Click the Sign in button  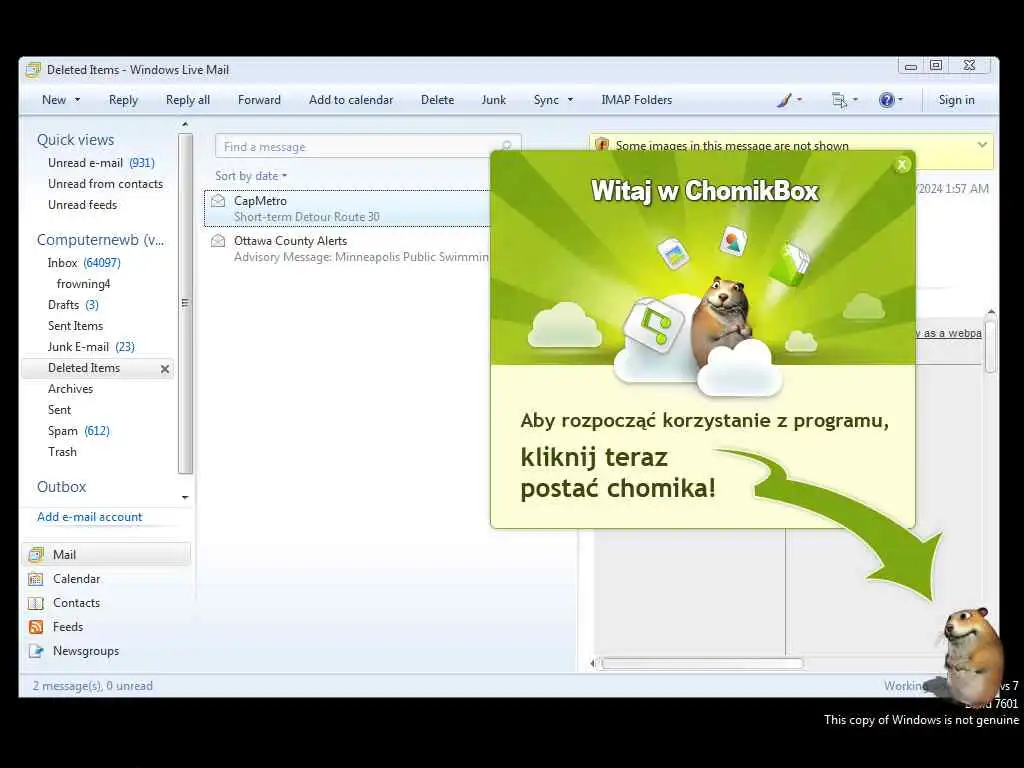pyautogui.click(x=957, y=100)
